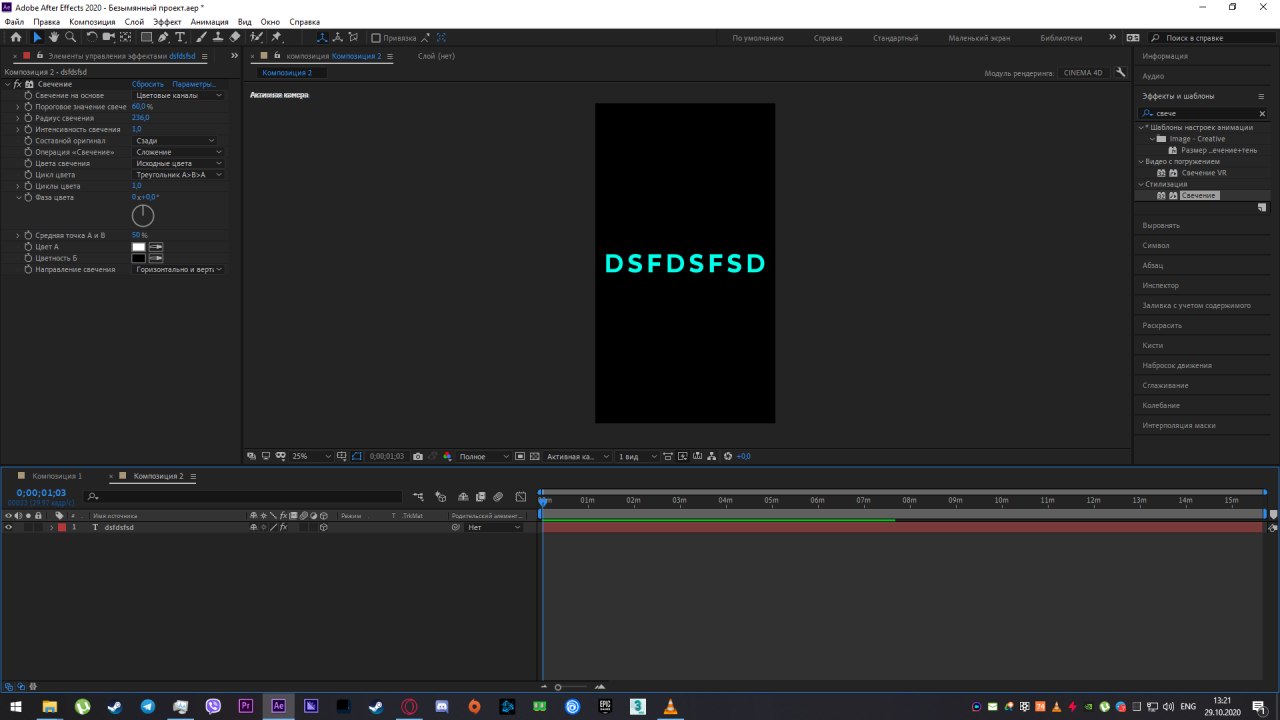Image resolution: width=1280 pixels, height=720 pixels.
Task: Hide the dsfdsfsd layer with eye icon
Action: pyautogui.click(x=8, y=527)
